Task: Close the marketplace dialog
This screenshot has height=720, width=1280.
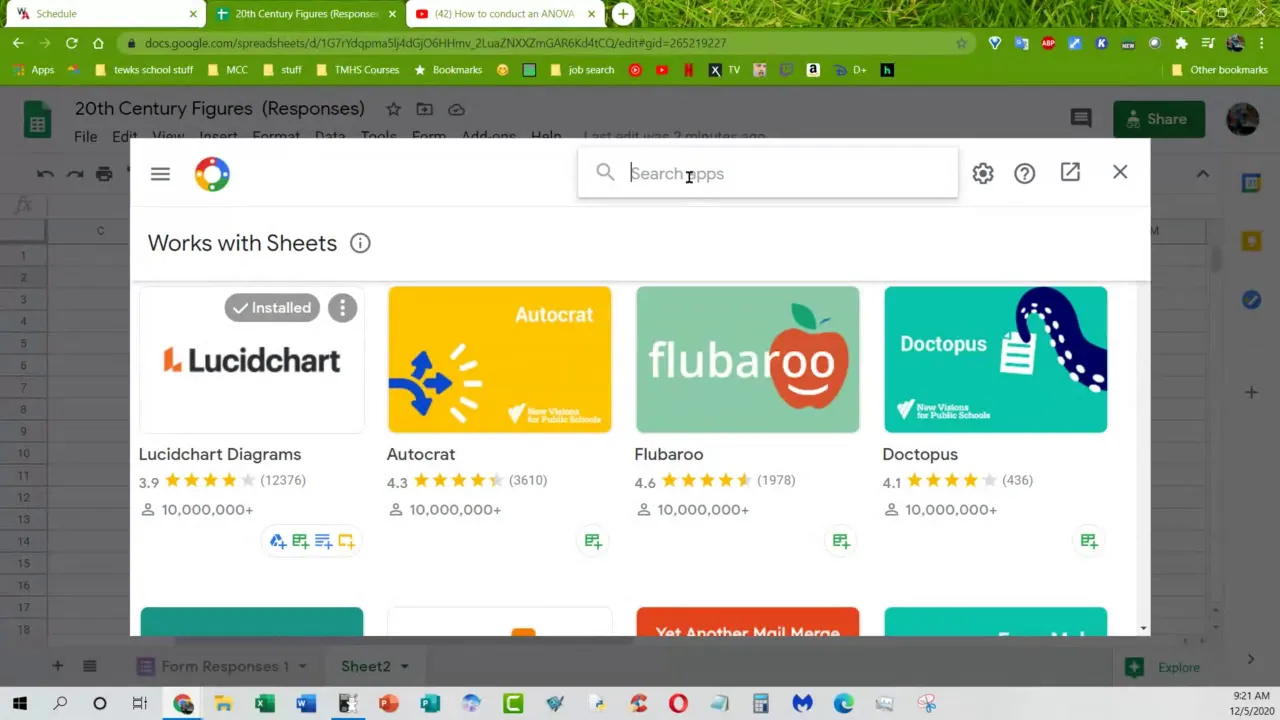Action: coord(1120,172)
